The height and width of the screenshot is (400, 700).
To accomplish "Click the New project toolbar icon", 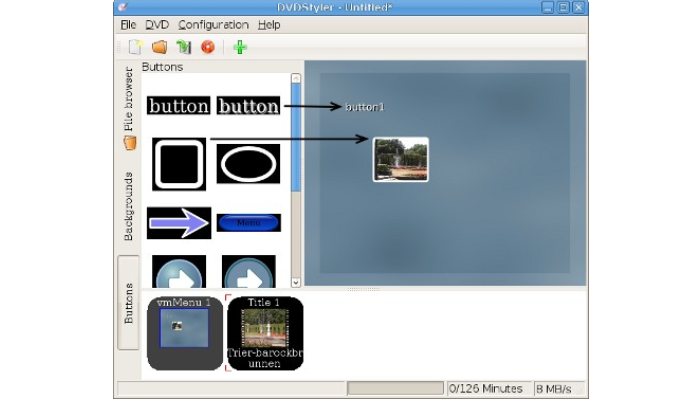I will (x=136, y=47).
